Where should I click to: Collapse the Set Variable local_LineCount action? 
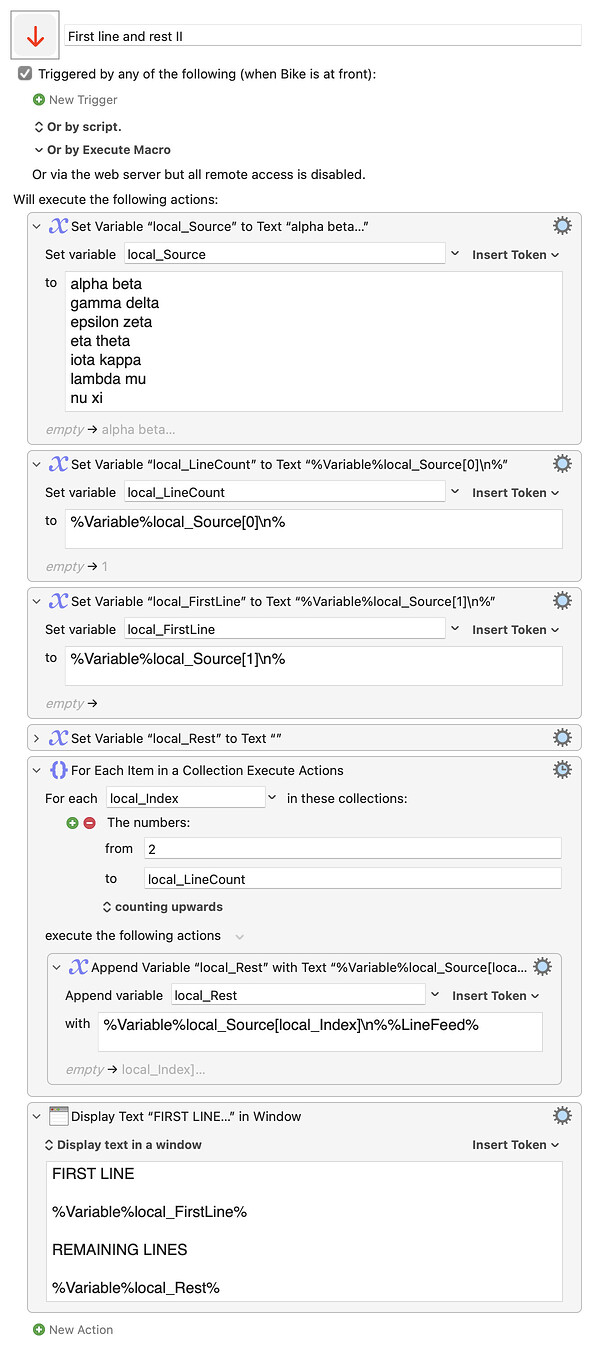[37, 464]
